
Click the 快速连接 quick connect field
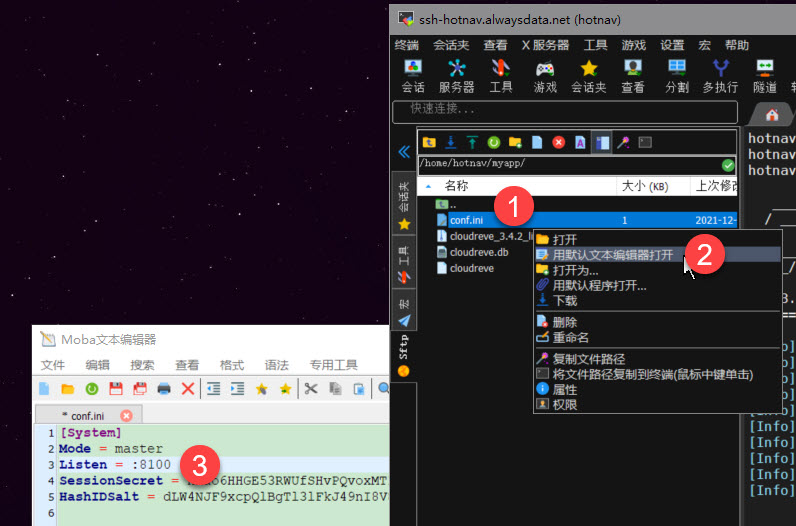pyautogui.click(x=565, y=110)
